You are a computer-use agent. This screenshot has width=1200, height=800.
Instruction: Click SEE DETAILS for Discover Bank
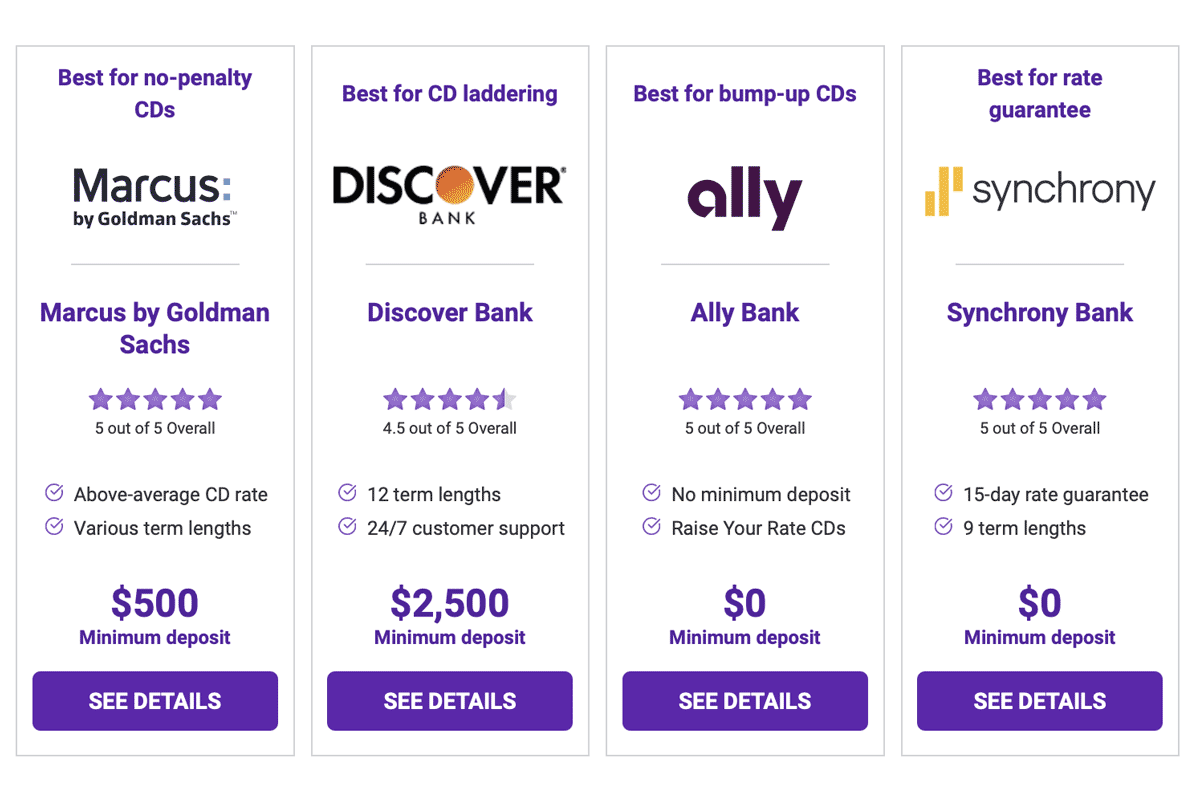(449, 701)
